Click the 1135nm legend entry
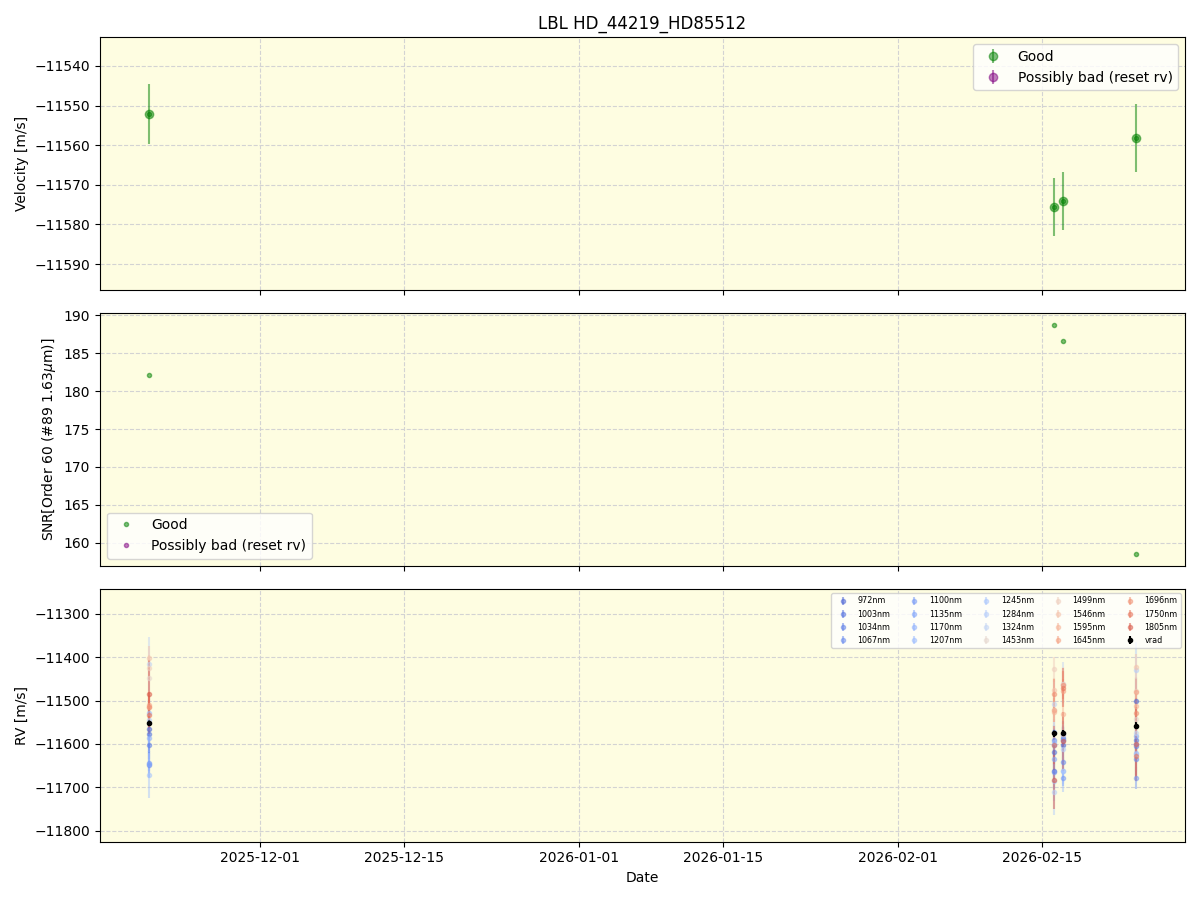The image size is (1200, 900). tap(946, 614)
